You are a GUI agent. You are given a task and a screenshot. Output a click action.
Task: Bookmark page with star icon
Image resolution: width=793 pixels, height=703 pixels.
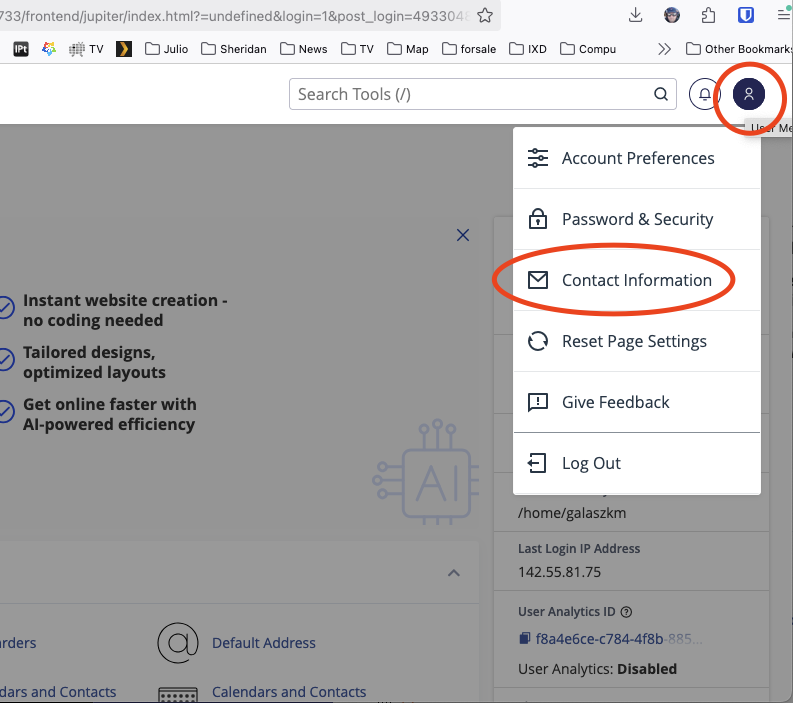point(485,15)
